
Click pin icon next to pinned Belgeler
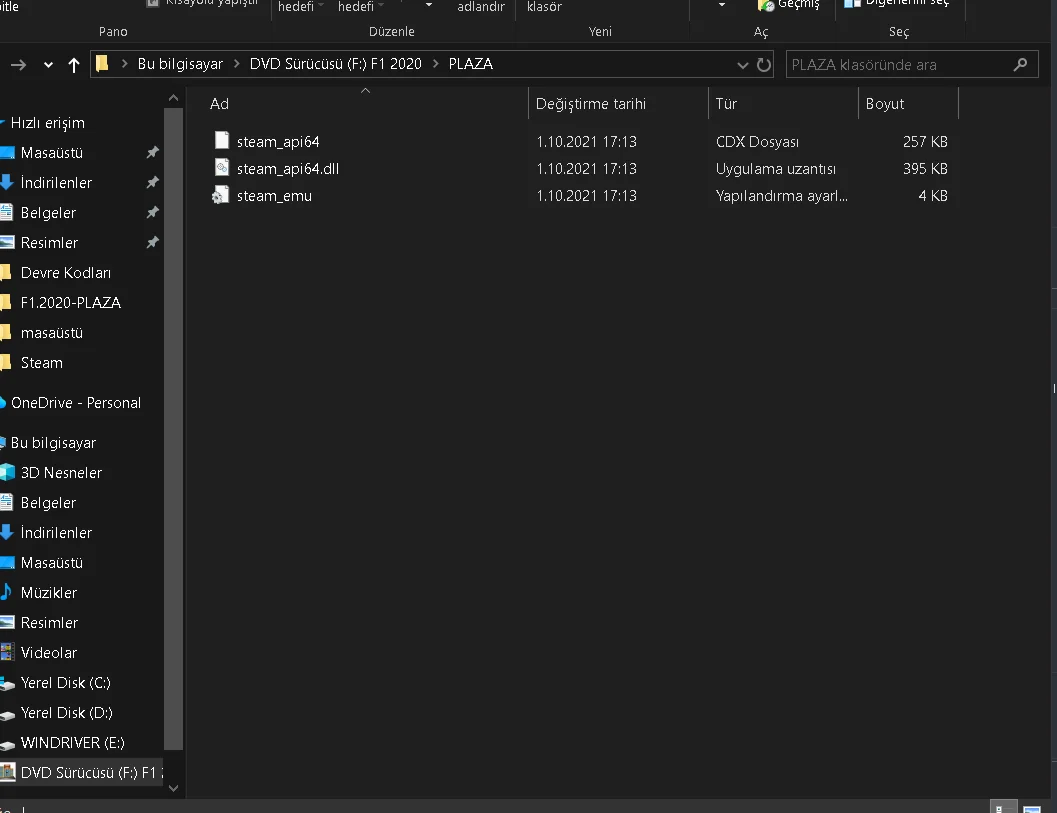click(152, 212)
